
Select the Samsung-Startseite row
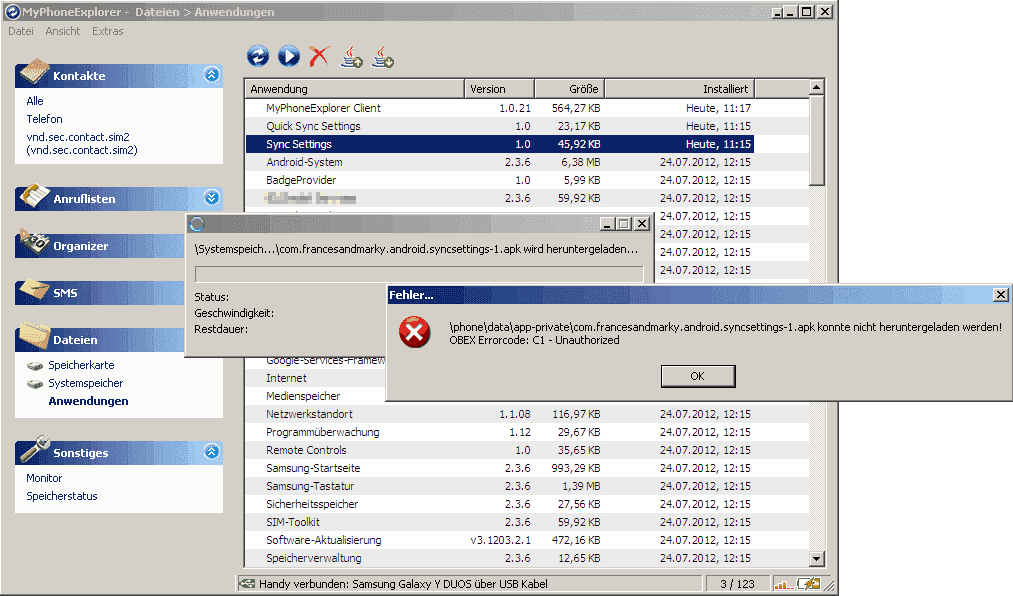coord(527,468)
